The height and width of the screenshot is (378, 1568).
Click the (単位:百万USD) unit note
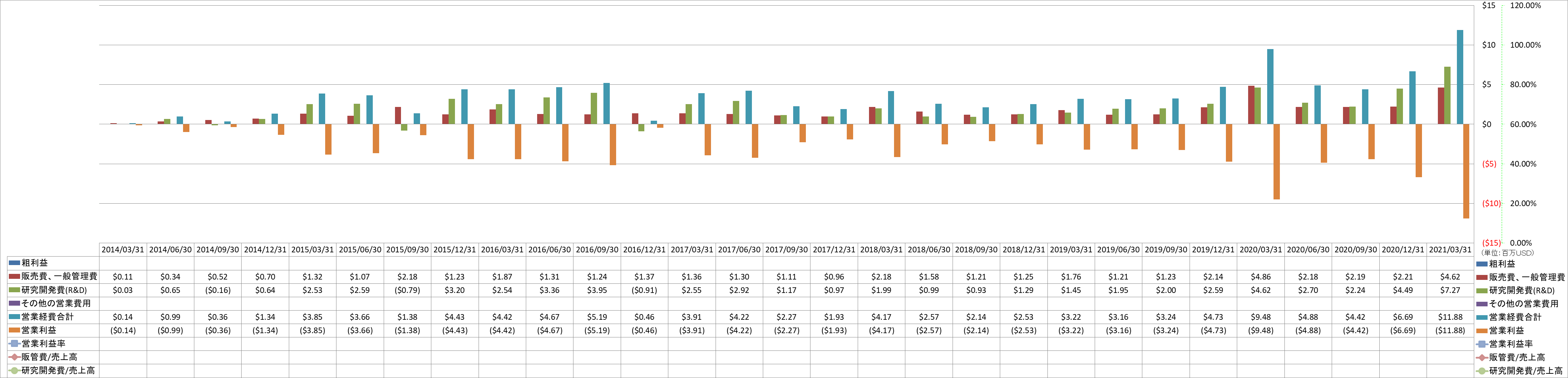pyautogui.click(x=1508, y=253)
